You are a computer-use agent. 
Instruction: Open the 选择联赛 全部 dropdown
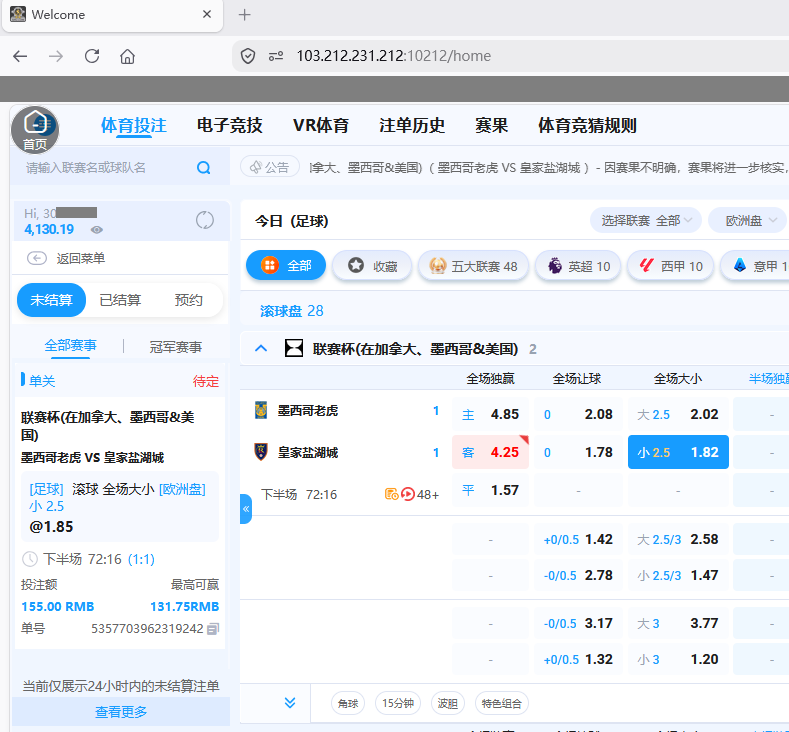click(x=646, y=220)
